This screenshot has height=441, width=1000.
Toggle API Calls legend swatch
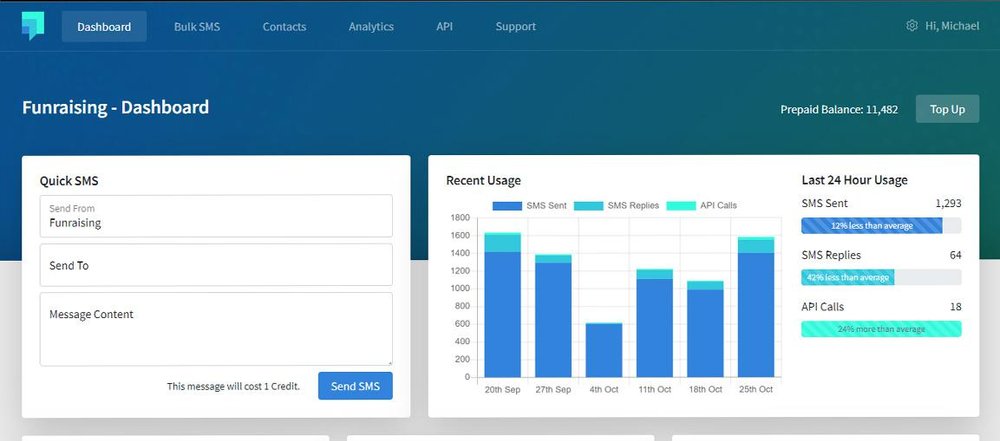click(x=681, y=206)
